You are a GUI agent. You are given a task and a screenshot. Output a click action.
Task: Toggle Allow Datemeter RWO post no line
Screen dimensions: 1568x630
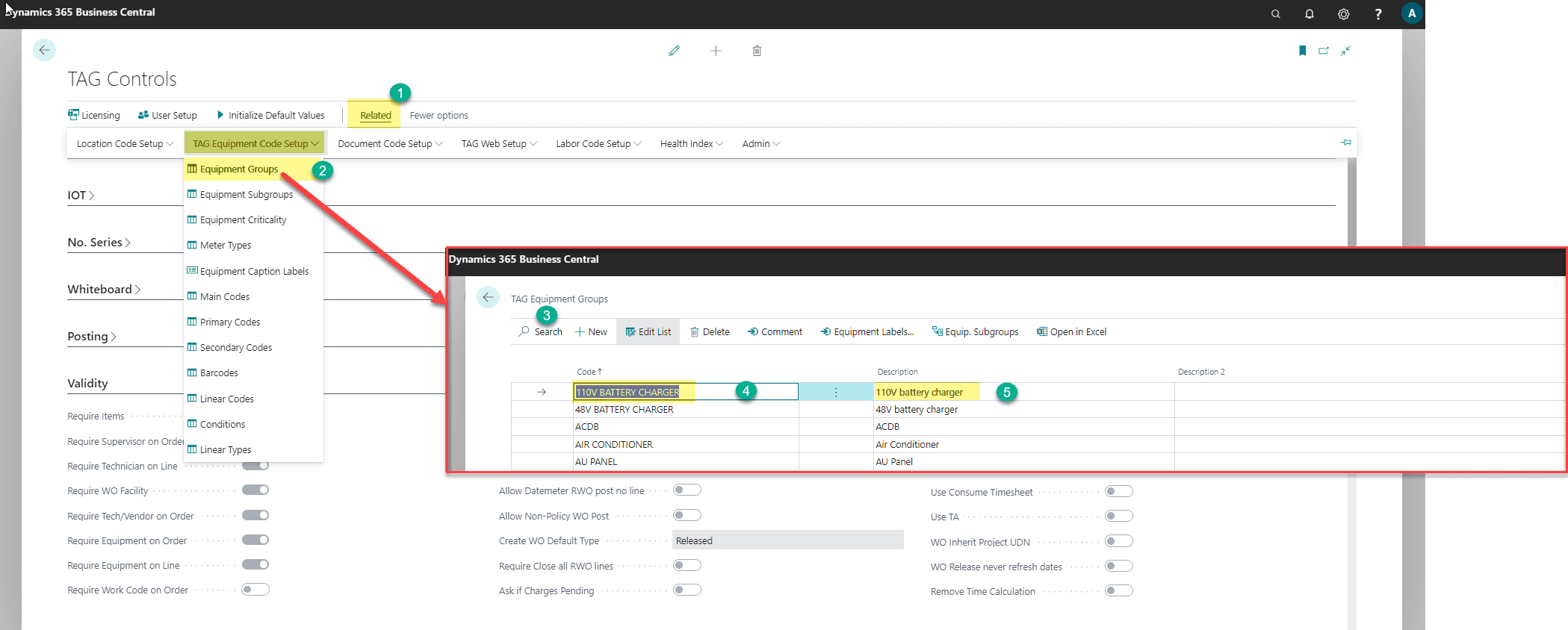tap(687, 490)
